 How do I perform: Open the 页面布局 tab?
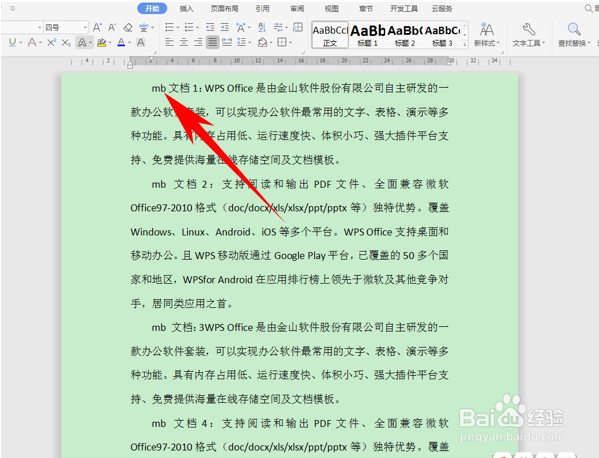pyautogui.click(x=225, y=8)
